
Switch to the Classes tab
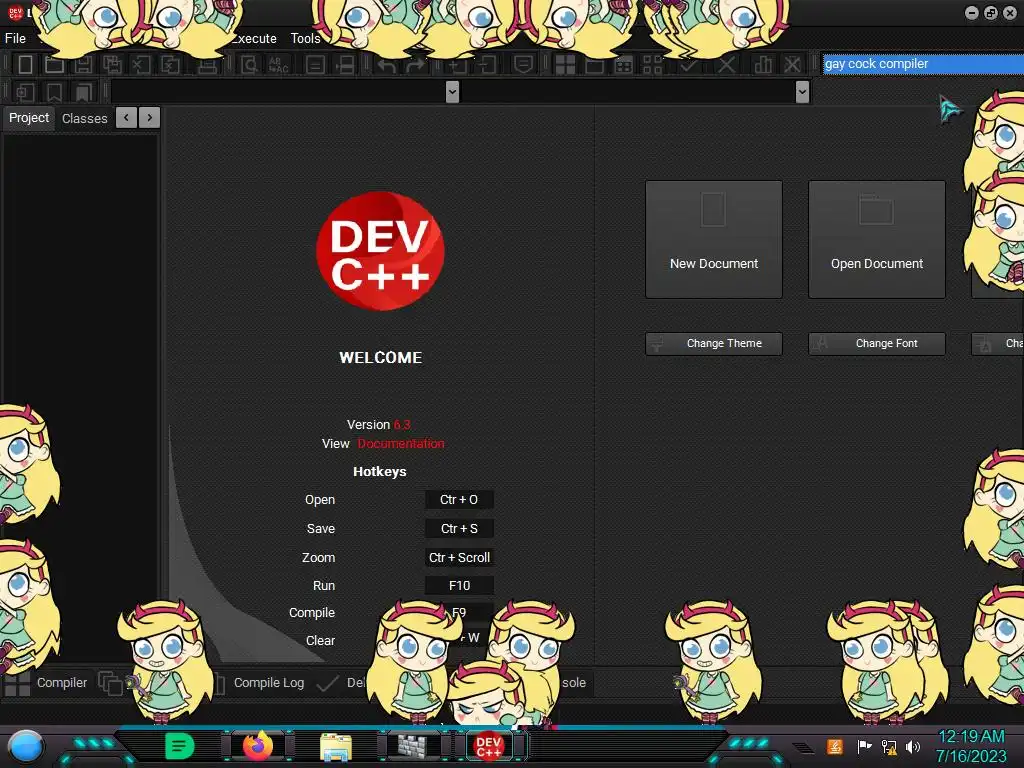85,118
